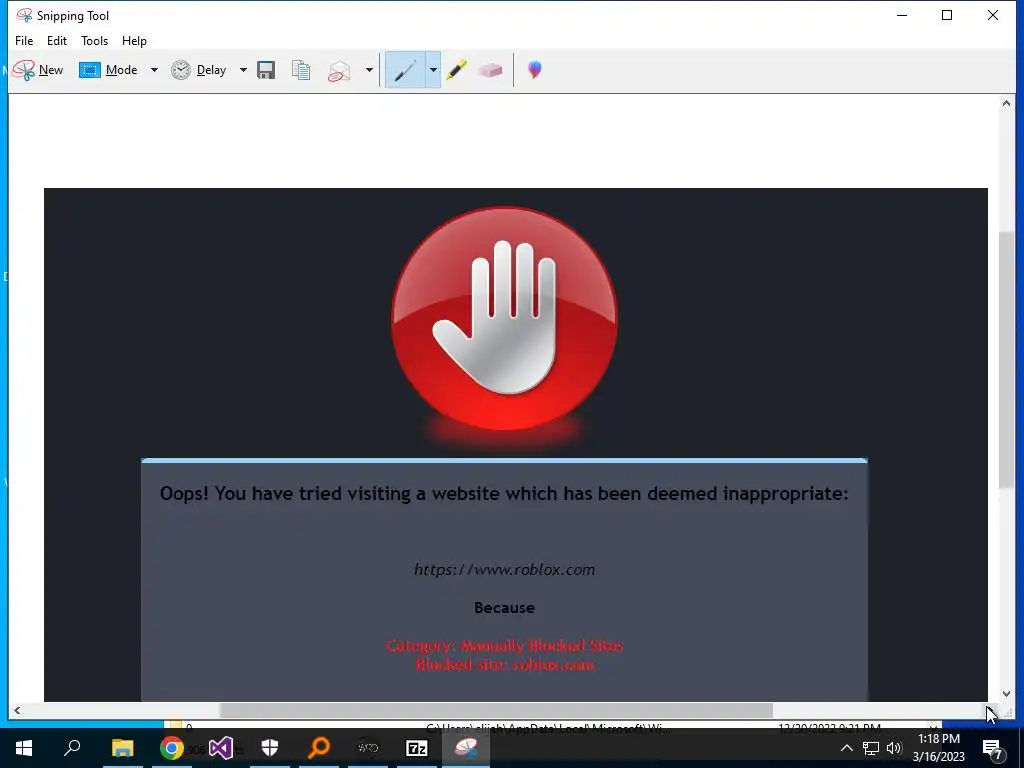The image size is (1024, 768).
Task: Click the Snipping Tool taskbar icon
Action: 466,748
